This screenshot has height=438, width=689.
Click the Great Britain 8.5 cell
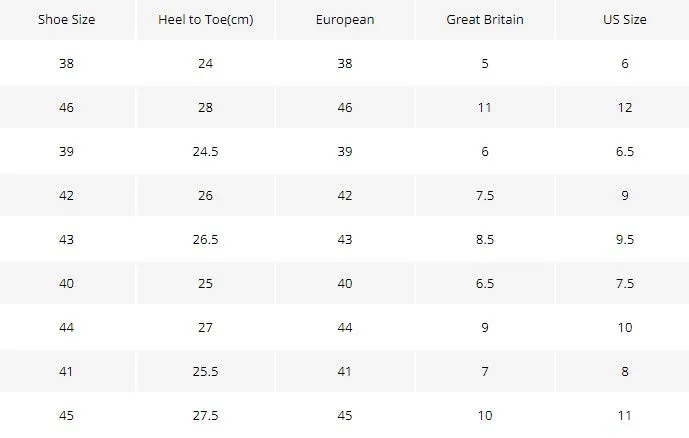coord(485,239)
